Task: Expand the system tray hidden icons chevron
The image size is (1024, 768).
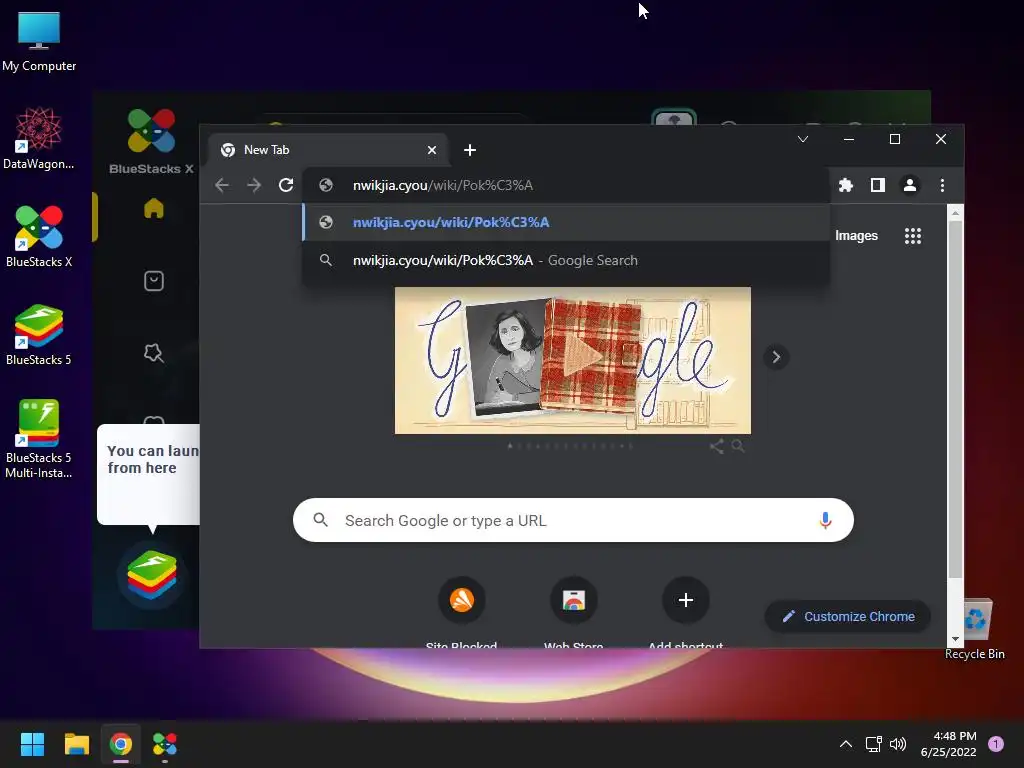Action: tap(846, 744)
